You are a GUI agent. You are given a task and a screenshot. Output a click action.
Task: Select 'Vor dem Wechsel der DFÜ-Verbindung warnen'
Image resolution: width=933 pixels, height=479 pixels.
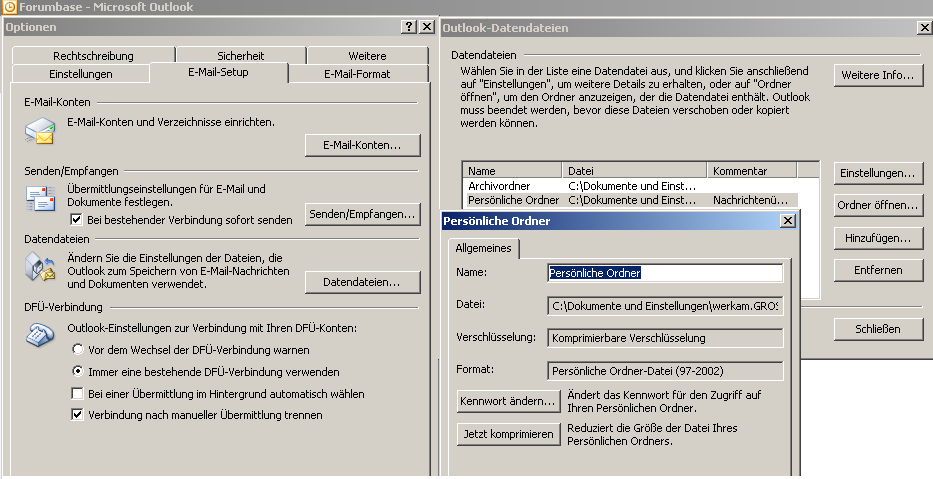(x=77, y=349)
